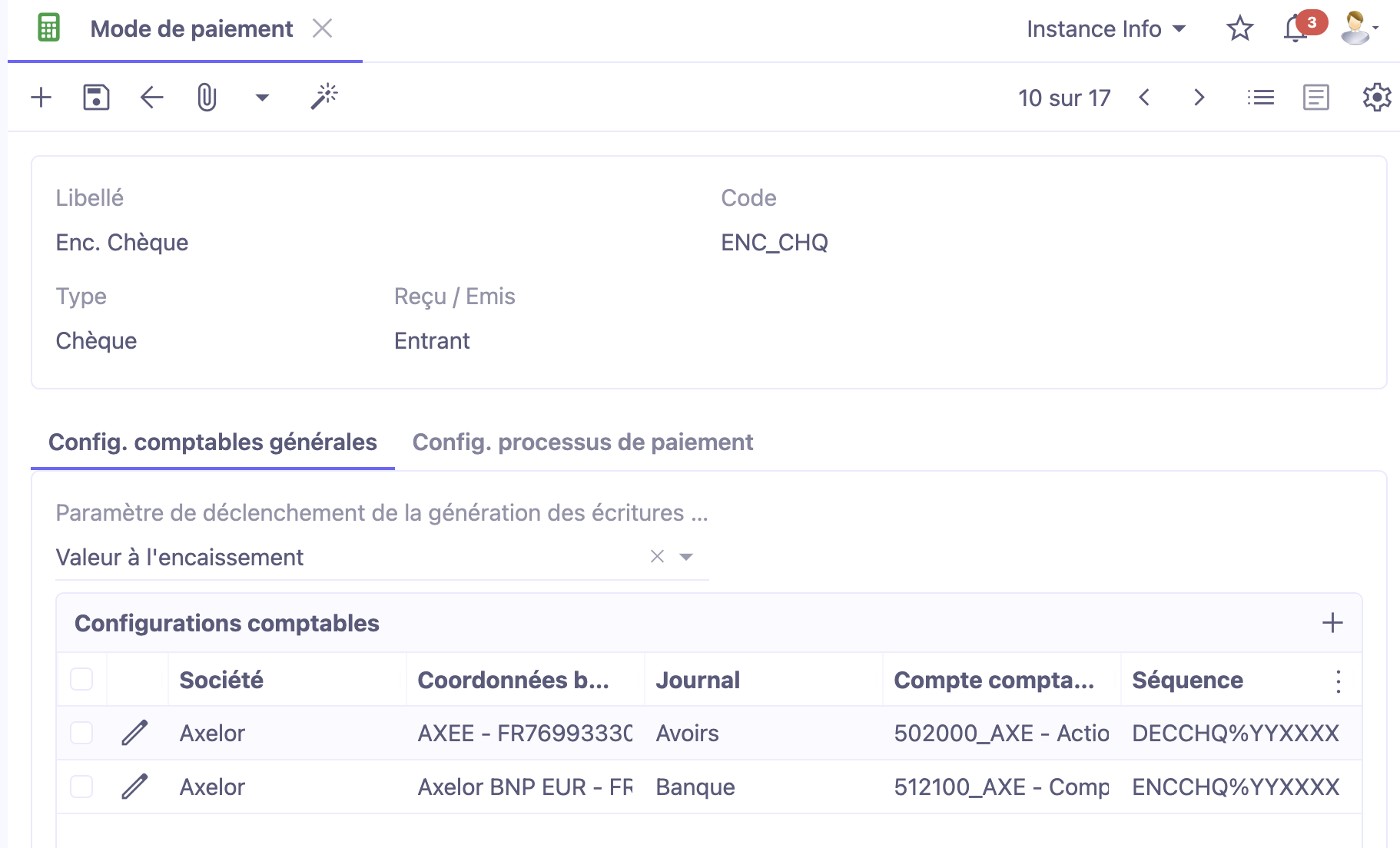Viewport: 1400px width, 848px height.
Task: Create a new payment mode record
Action: [40, 98]
